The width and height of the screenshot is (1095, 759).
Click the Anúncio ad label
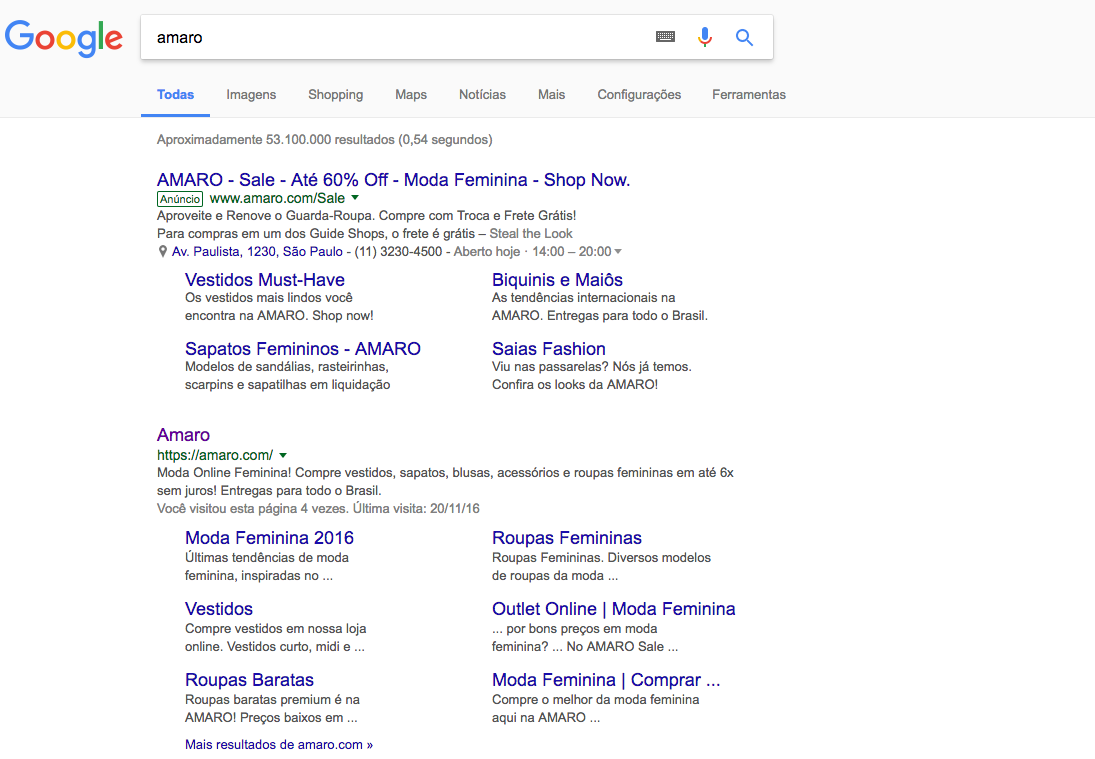(179, 199)
